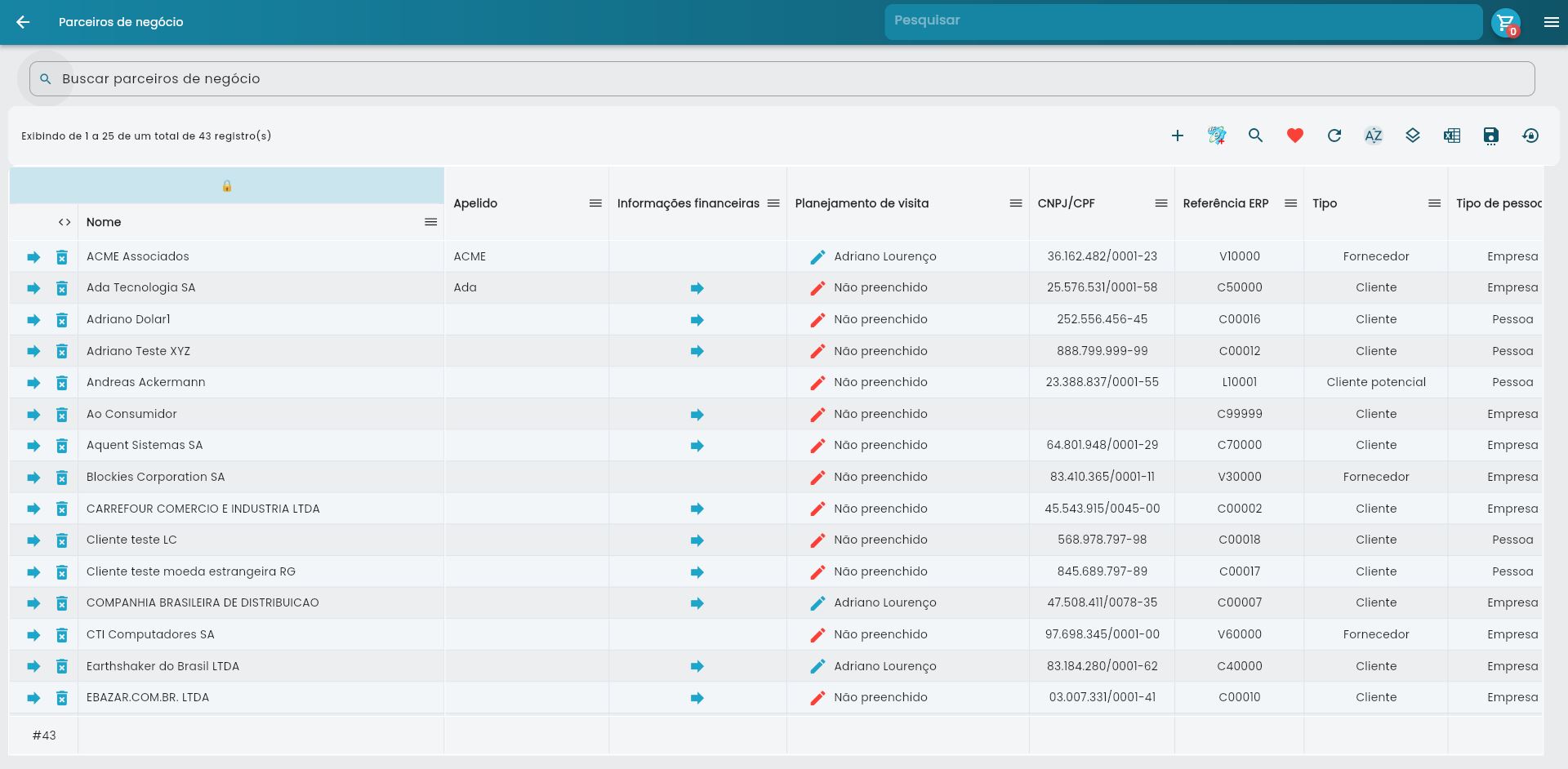Open the hamburger main menu at top right
Image resolution: width=1568 pixels, height=769 pixels.
pyautogui.click(x=1551, y=23)
